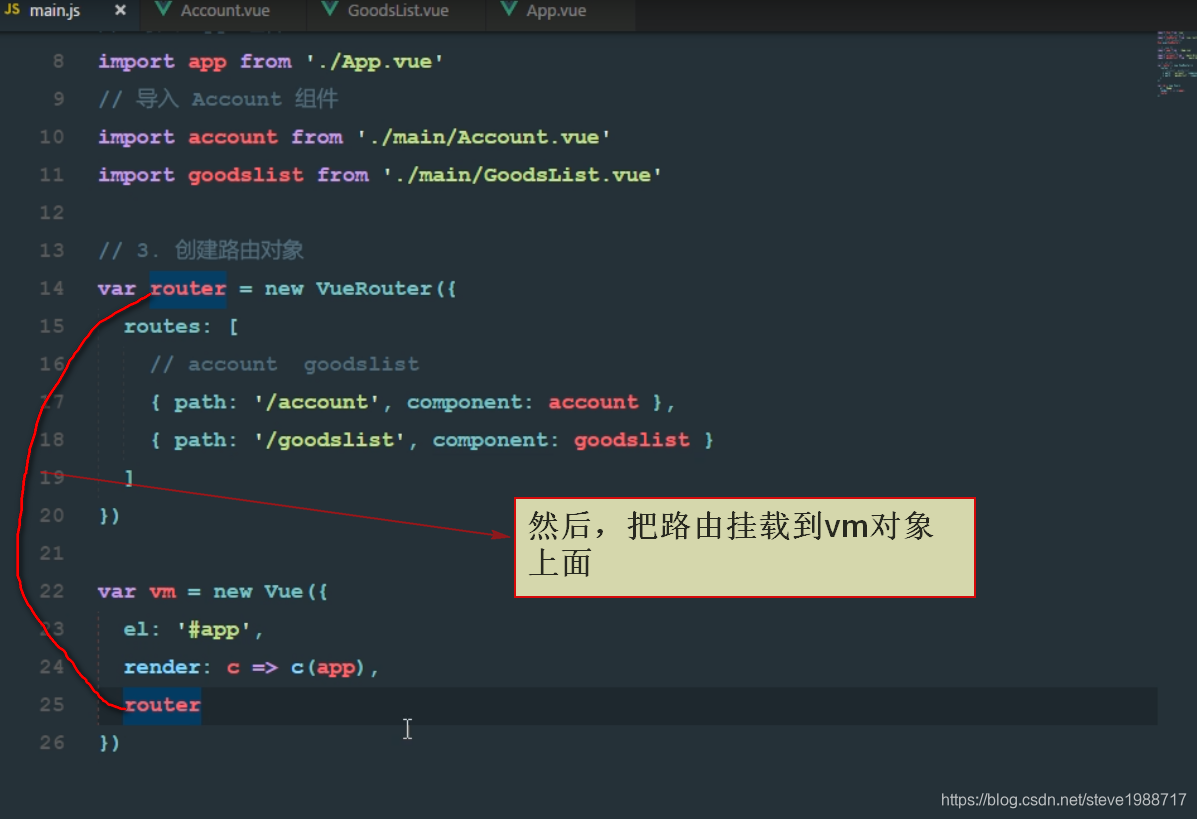Close the main.js tab

pyautogui.click(x=120, y=11)
